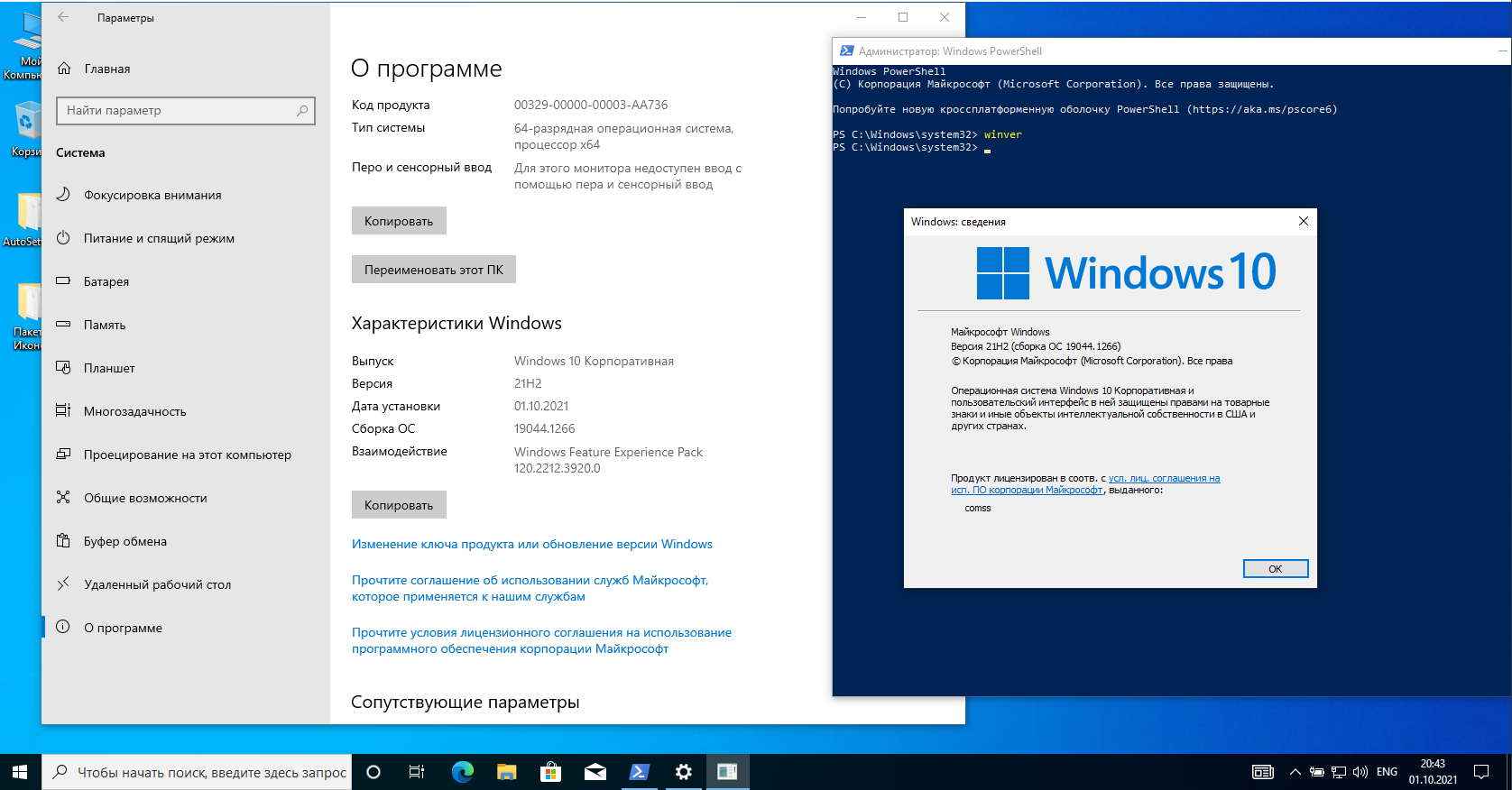Screen dimensions: 1512x790
Task: Close the Windows: сведения dialog
Action: coord(1304,221)
